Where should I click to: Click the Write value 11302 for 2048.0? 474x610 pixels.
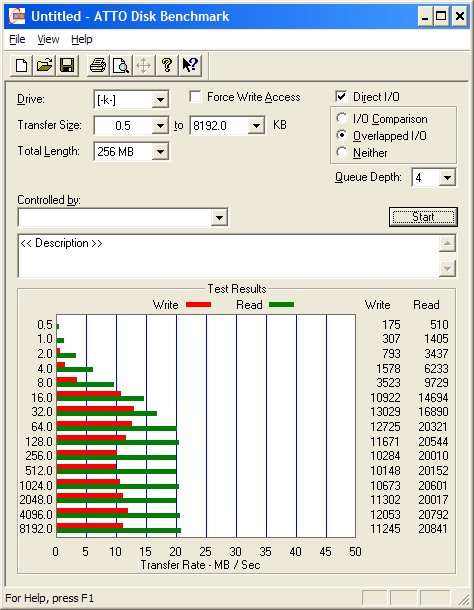point(385,499)
